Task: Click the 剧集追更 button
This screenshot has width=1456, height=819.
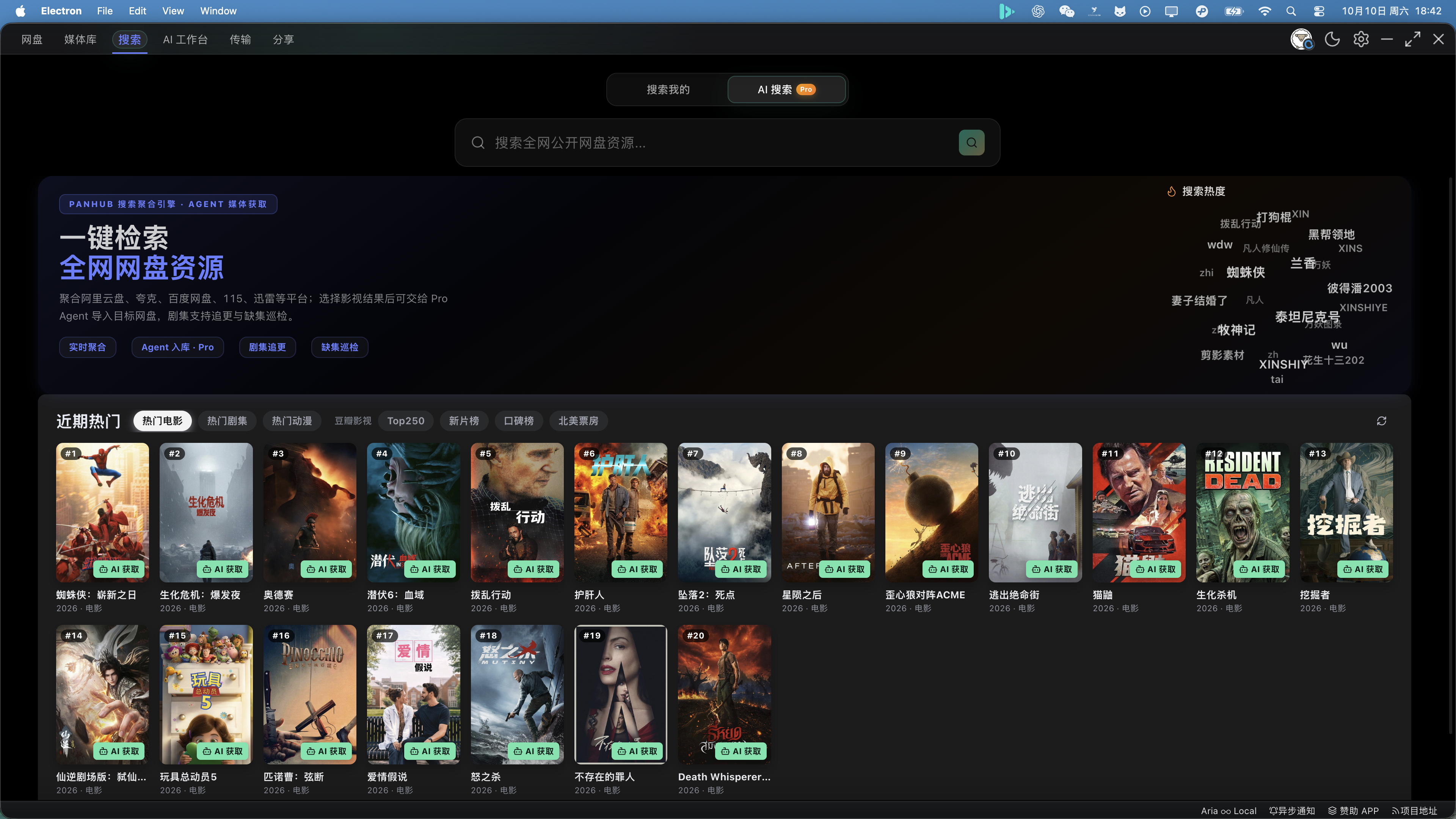Action: pos(267,347)
